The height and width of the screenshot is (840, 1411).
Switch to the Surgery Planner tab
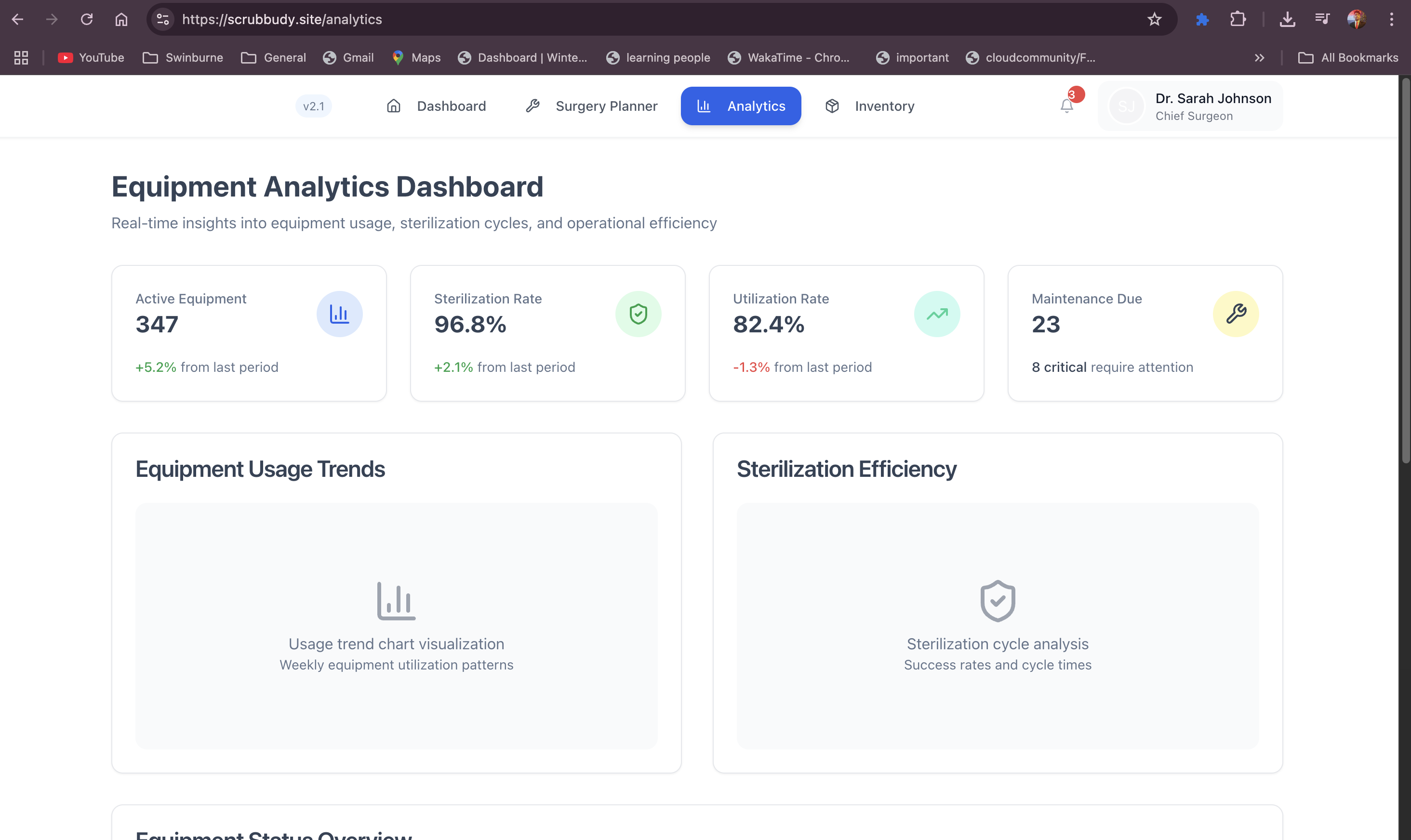(x=592, y=106)
